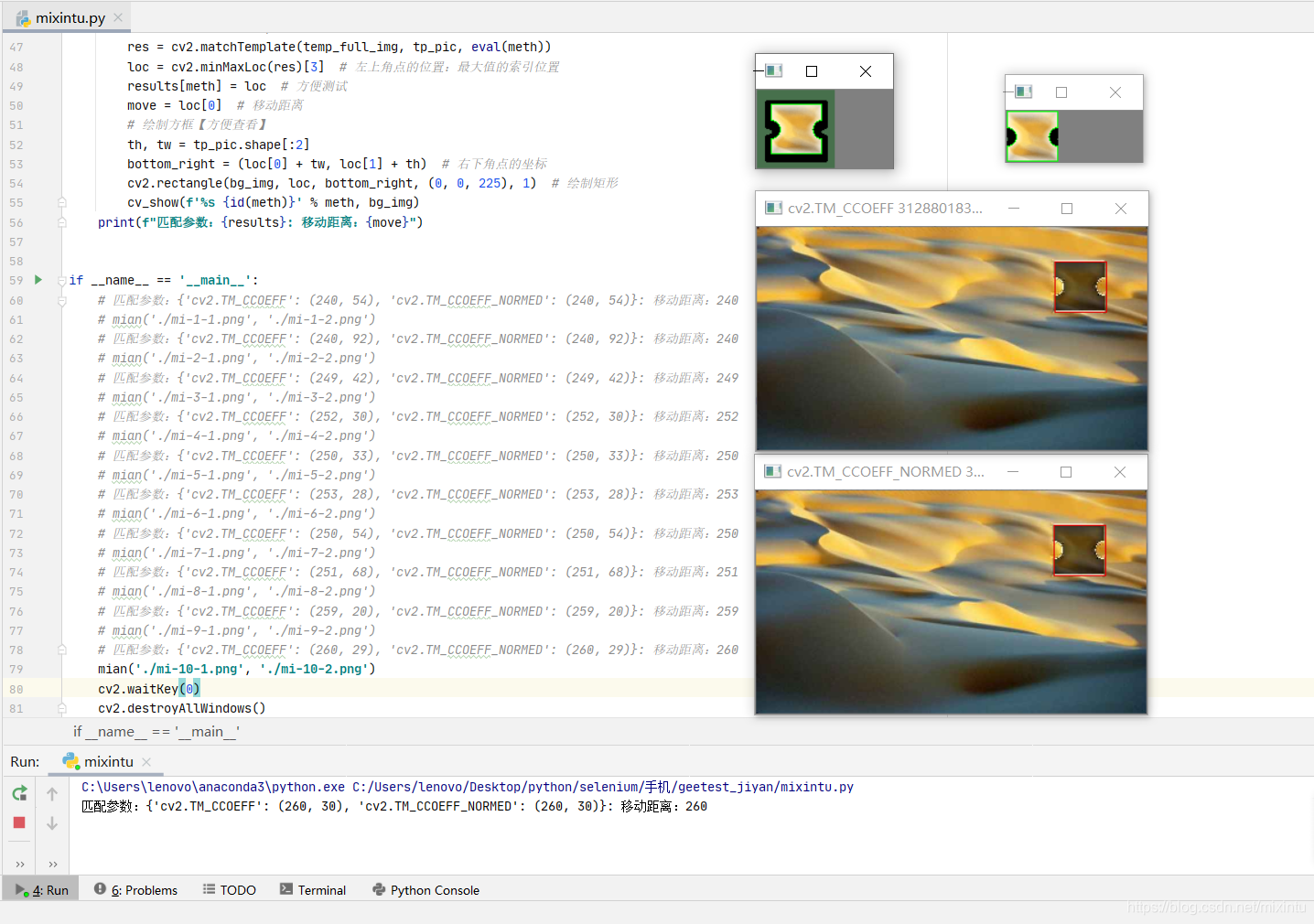Expand the second Run toolbar overflow chevrons

pyautogui.click(x=53, y=864)
